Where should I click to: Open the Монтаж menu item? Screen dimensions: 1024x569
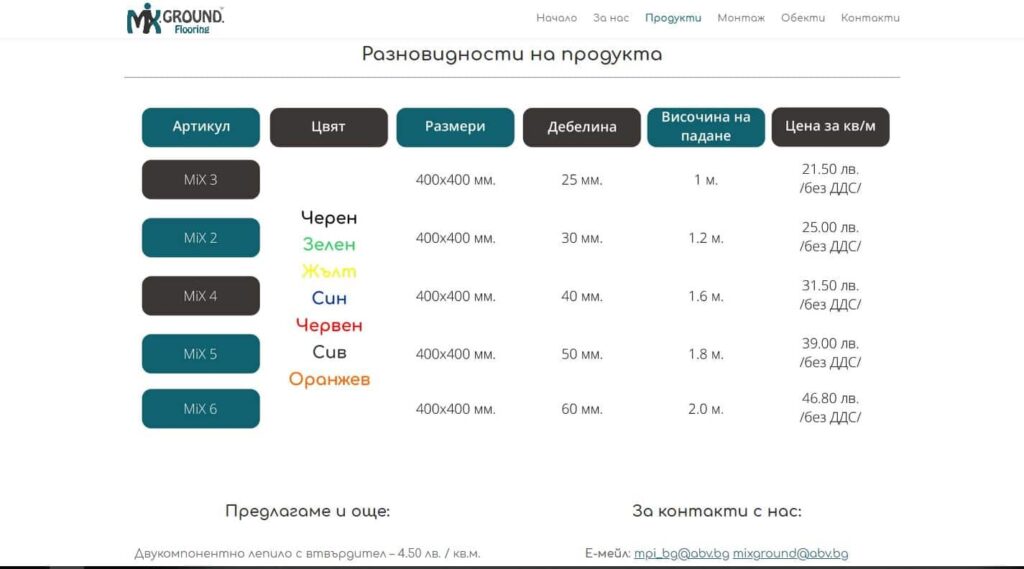(741, 18)
